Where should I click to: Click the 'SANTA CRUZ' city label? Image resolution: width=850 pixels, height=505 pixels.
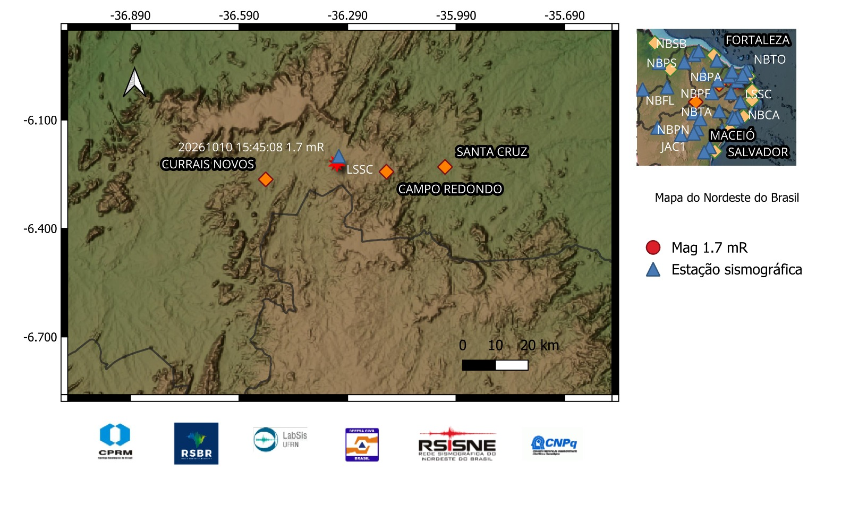(x=492, y=152)
